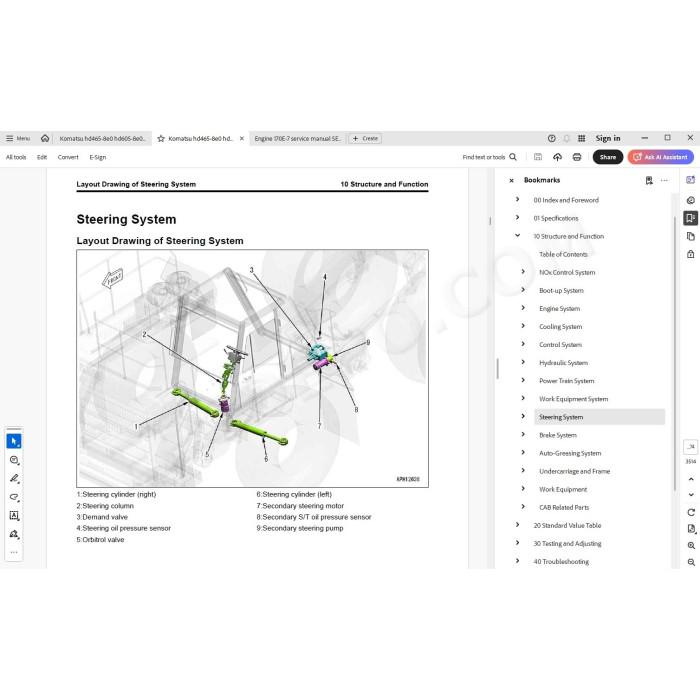
Task: Close the Bookmarks panel
Action: click(x=512, y=180)
